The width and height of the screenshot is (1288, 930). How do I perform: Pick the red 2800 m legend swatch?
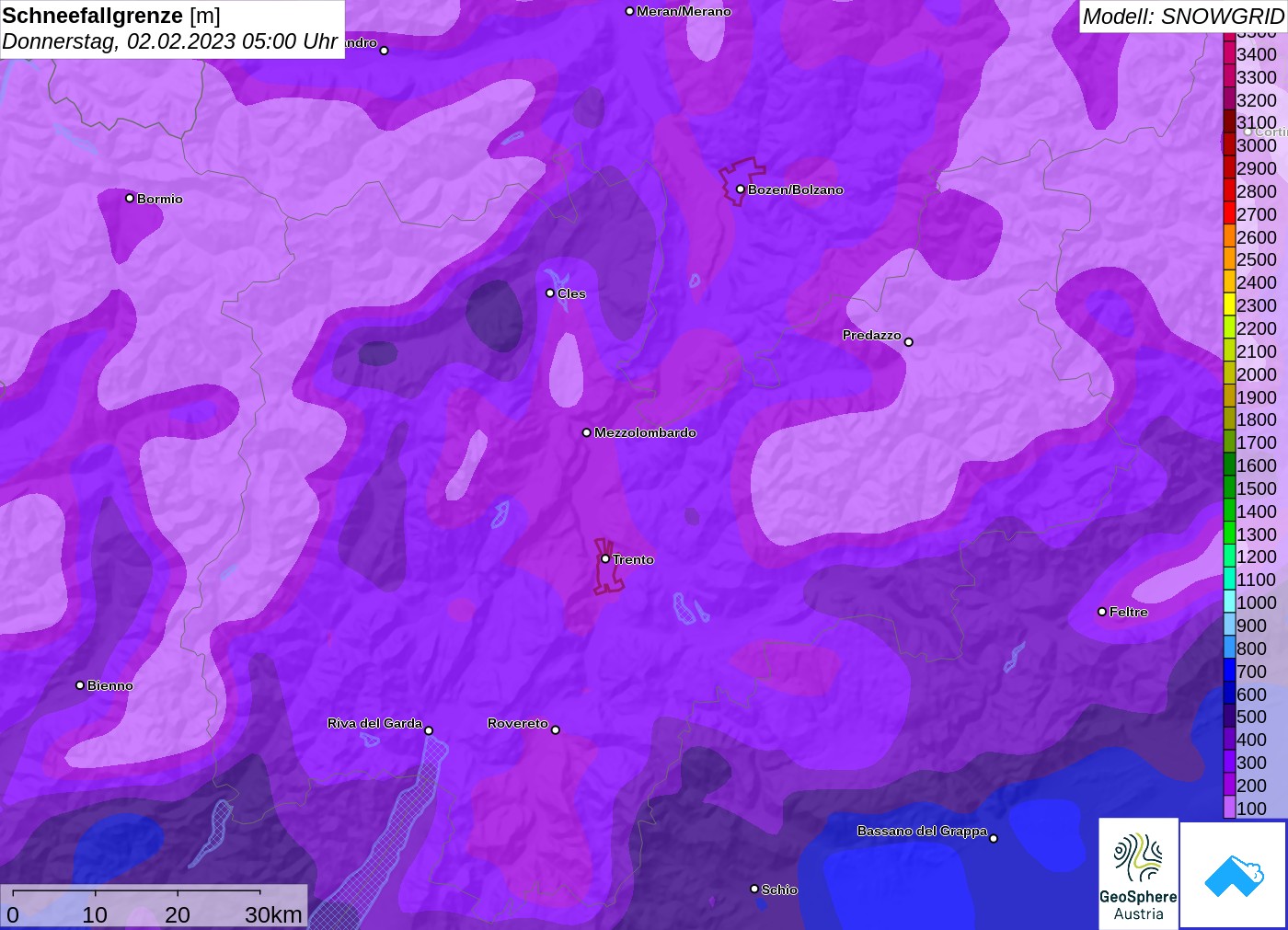click(1229, 191)
